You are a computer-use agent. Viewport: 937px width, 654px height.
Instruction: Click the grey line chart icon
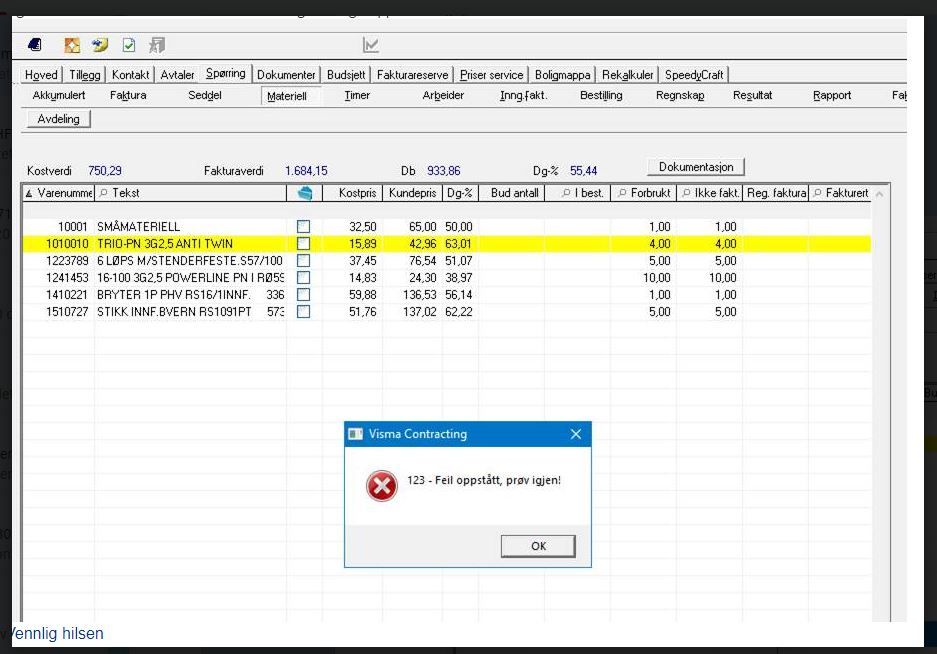[x=370, y=45]
